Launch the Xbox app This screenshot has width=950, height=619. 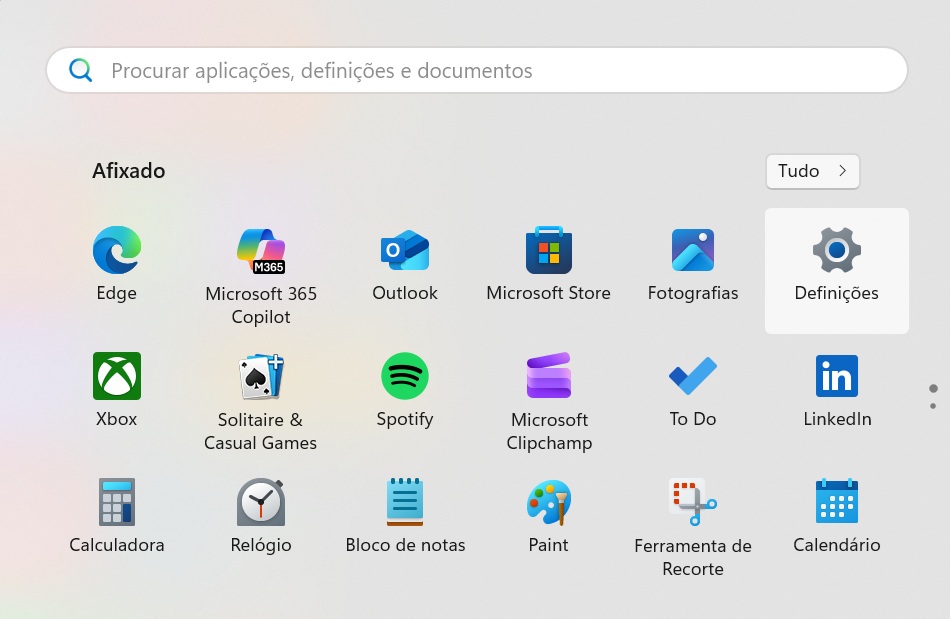tap(116, 377)
